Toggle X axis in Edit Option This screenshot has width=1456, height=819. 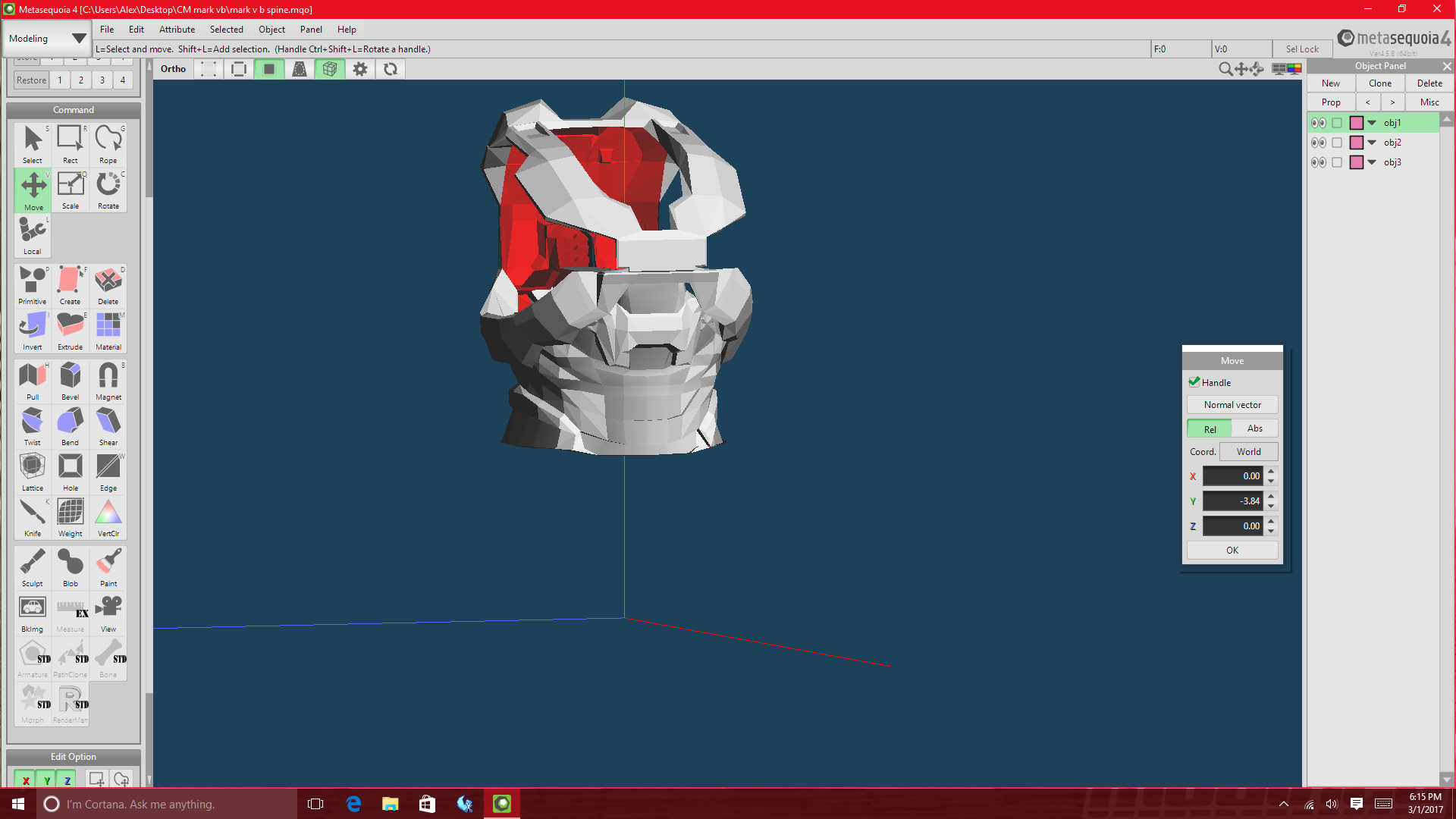click(26, 780)
